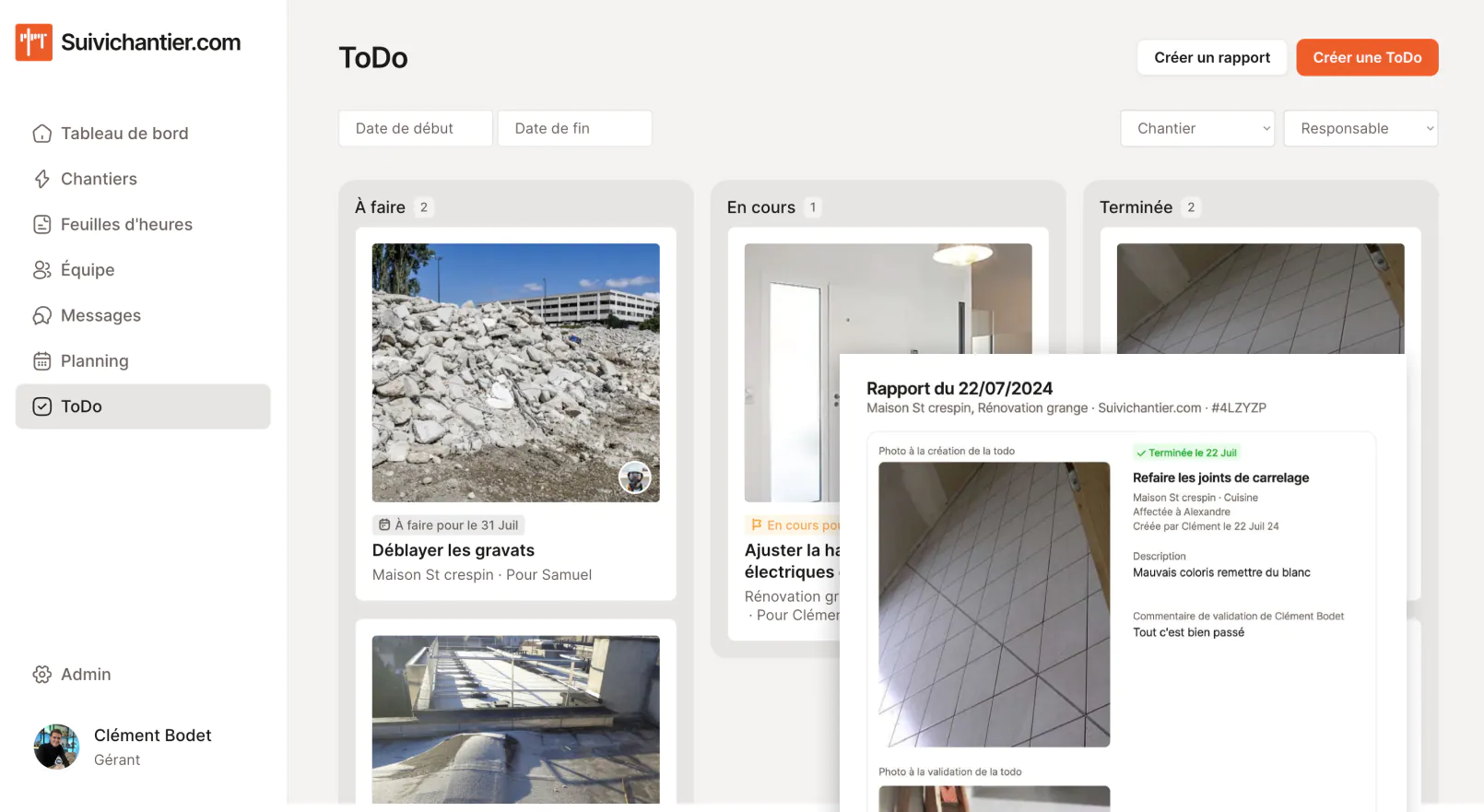Navigate to Équipe section
This screenshot has width=1484, height=812.
click(x=143, y=270)
